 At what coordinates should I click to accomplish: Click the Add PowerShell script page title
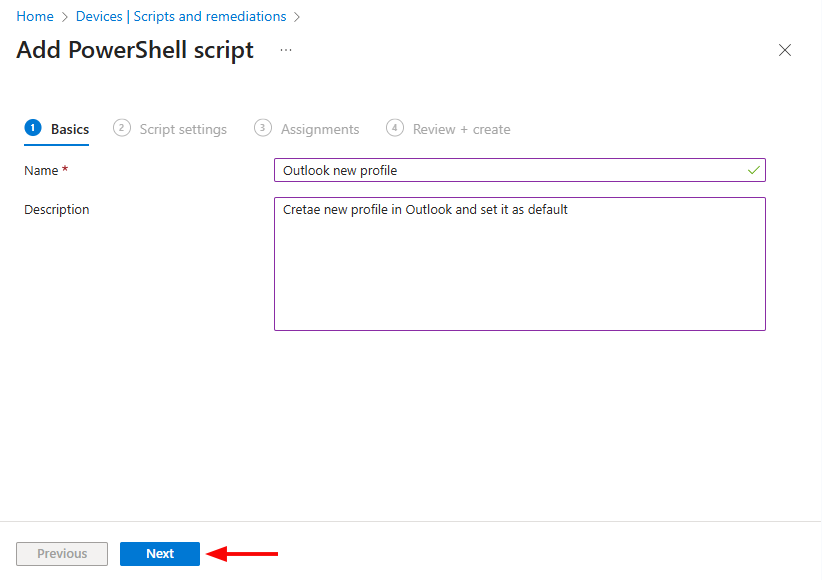click(x=135, y=50)
